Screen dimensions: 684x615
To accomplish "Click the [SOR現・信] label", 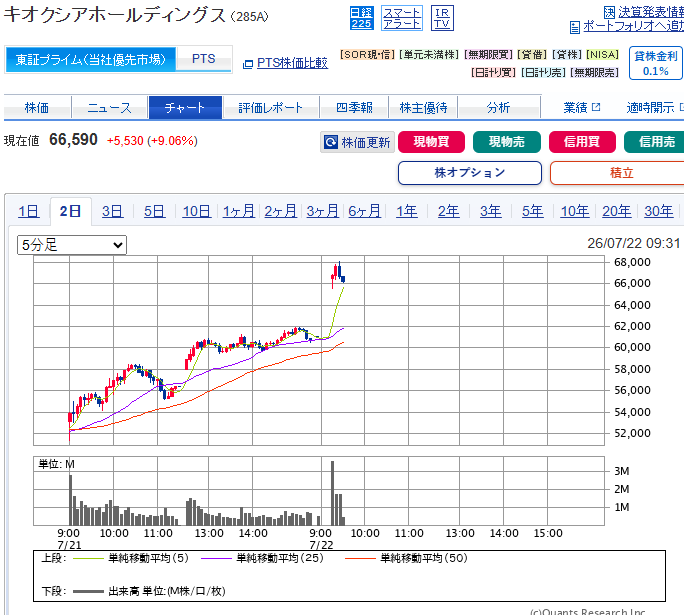I will (x=367, y=55).
